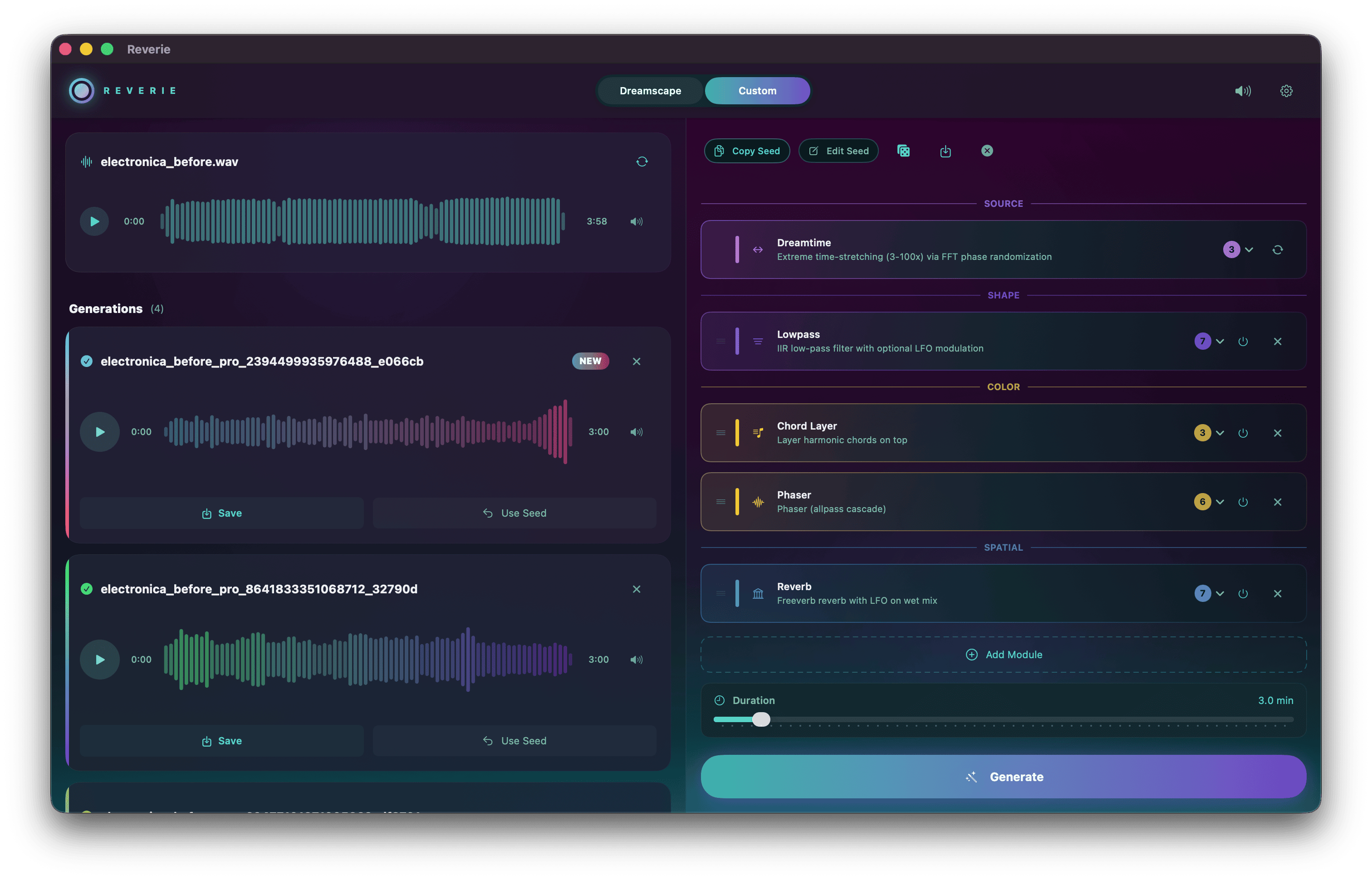Click the 3.0 min duration value
The width and height of the screenshot is (1372, 880).
[1275, 700]
